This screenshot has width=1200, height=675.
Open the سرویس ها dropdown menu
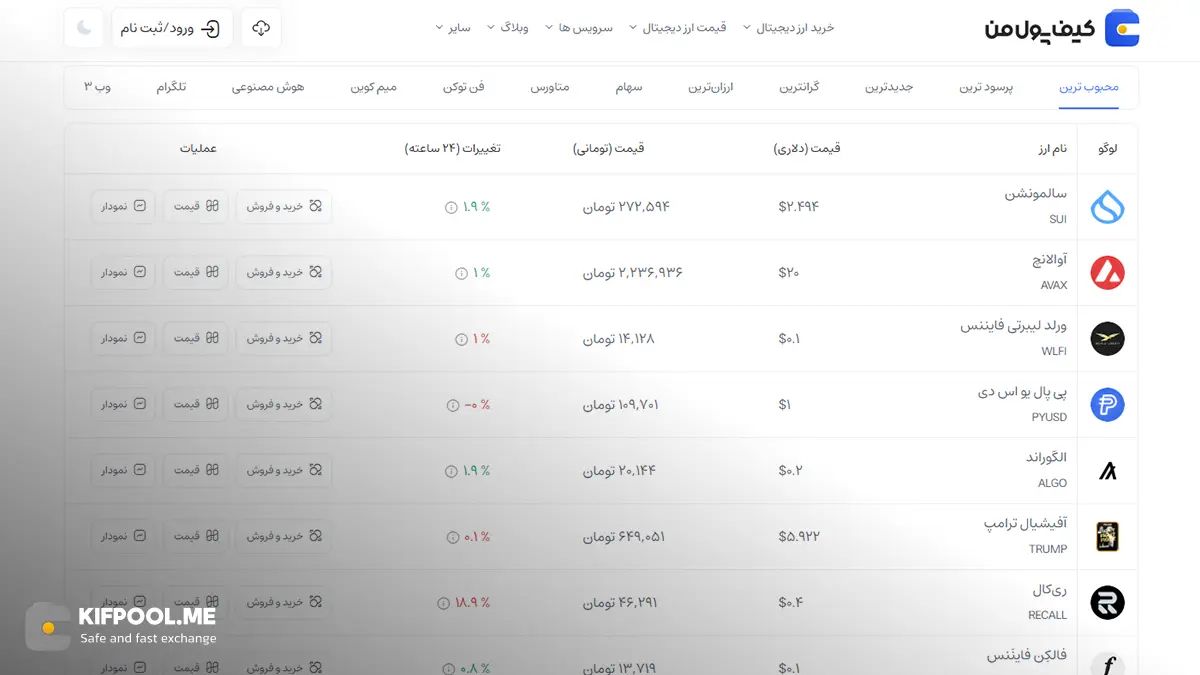(x=583, y=27)
